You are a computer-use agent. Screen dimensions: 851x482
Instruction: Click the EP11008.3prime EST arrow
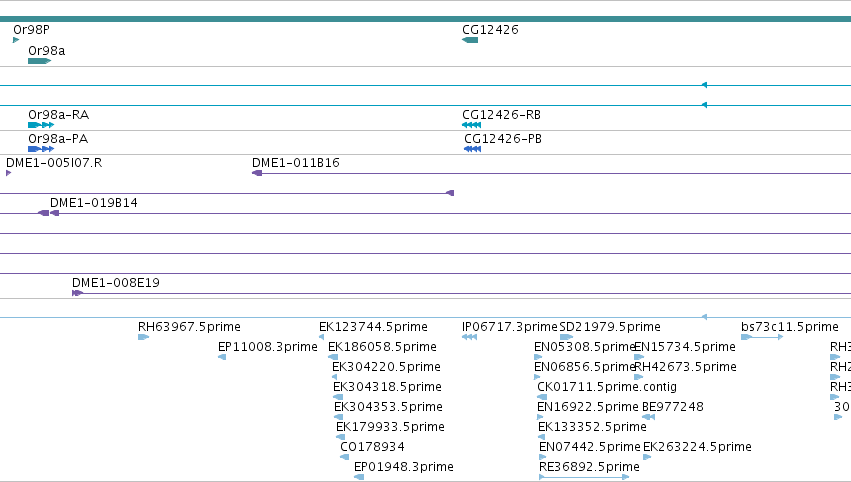tap(222, 357)
